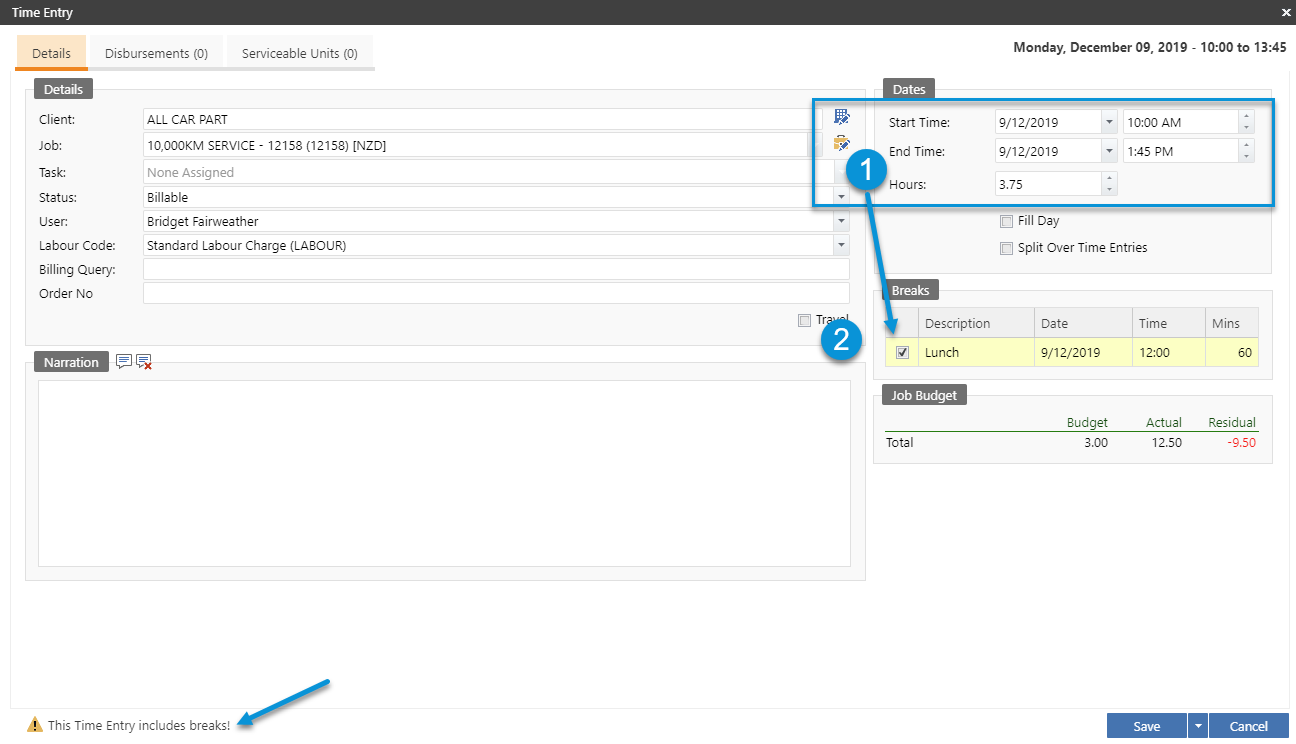Decrease the end time 1:45 PM spinner down
The image size is (1296, 744).
pyautogui.click(x=1246, y=157)
